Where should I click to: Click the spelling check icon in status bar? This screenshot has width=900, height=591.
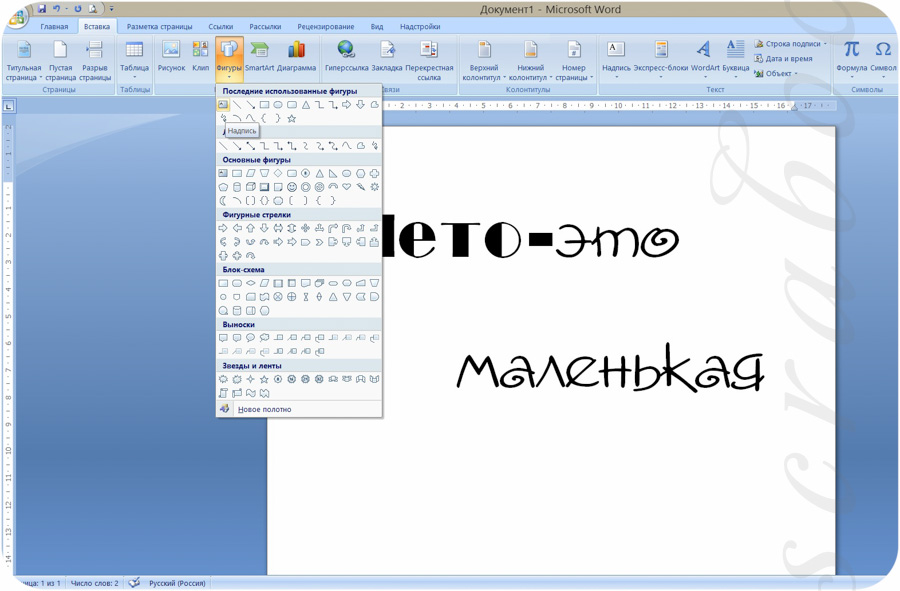pyautogui.click(x=134, y=583)
